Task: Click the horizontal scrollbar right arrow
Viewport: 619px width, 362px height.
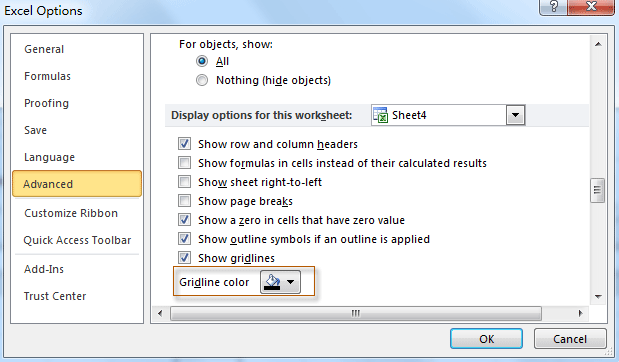Action: [x=580, y=313]
